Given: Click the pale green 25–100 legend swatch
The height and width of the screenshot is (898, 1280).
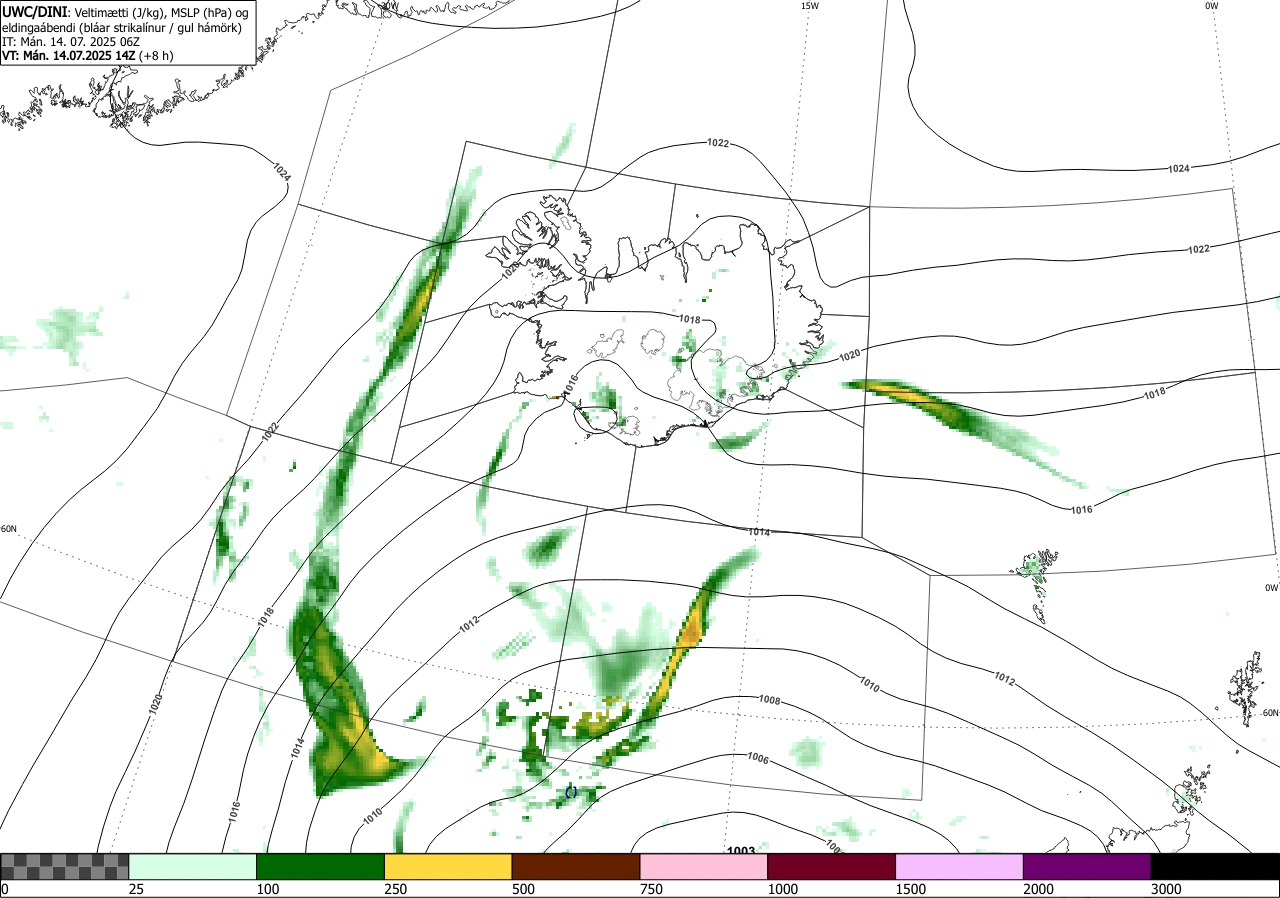Looking at the screenshot, I should (x=193, y=866).
